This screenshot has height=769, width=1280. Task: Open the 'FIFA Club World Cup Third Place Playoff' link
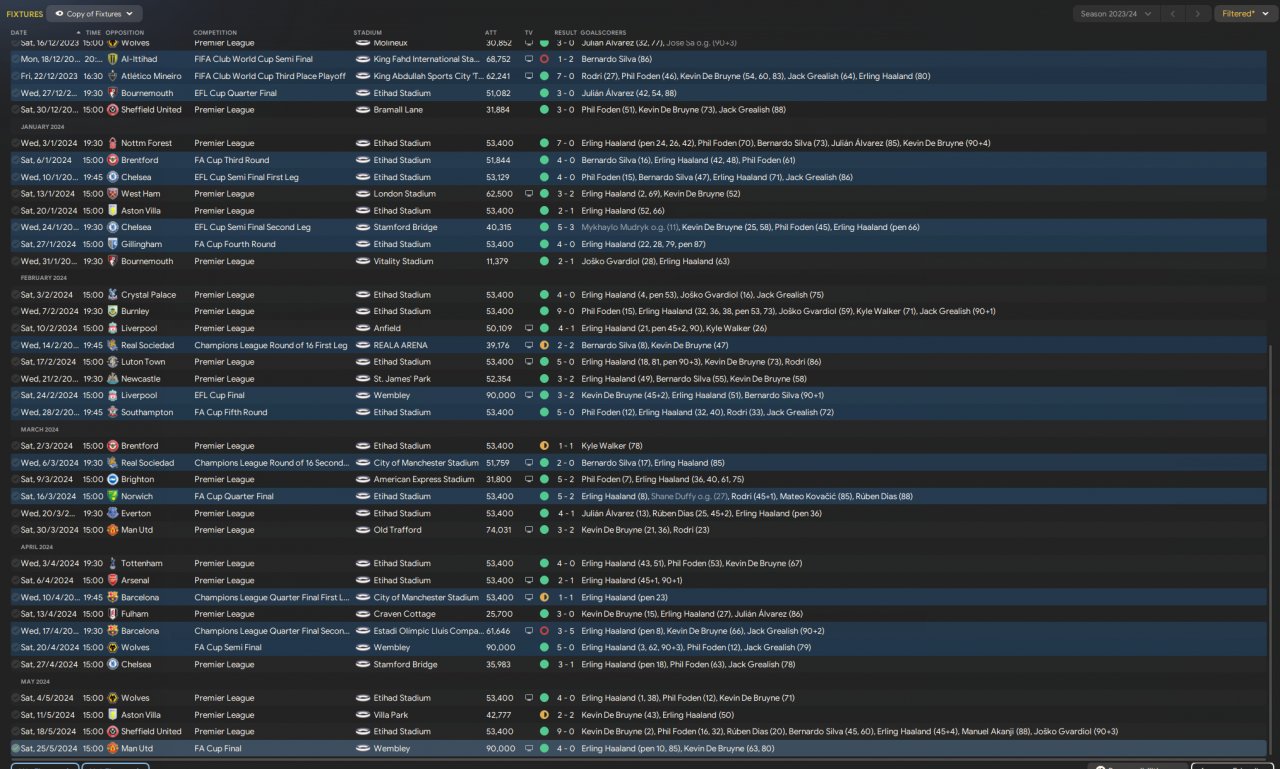[272, 76]
